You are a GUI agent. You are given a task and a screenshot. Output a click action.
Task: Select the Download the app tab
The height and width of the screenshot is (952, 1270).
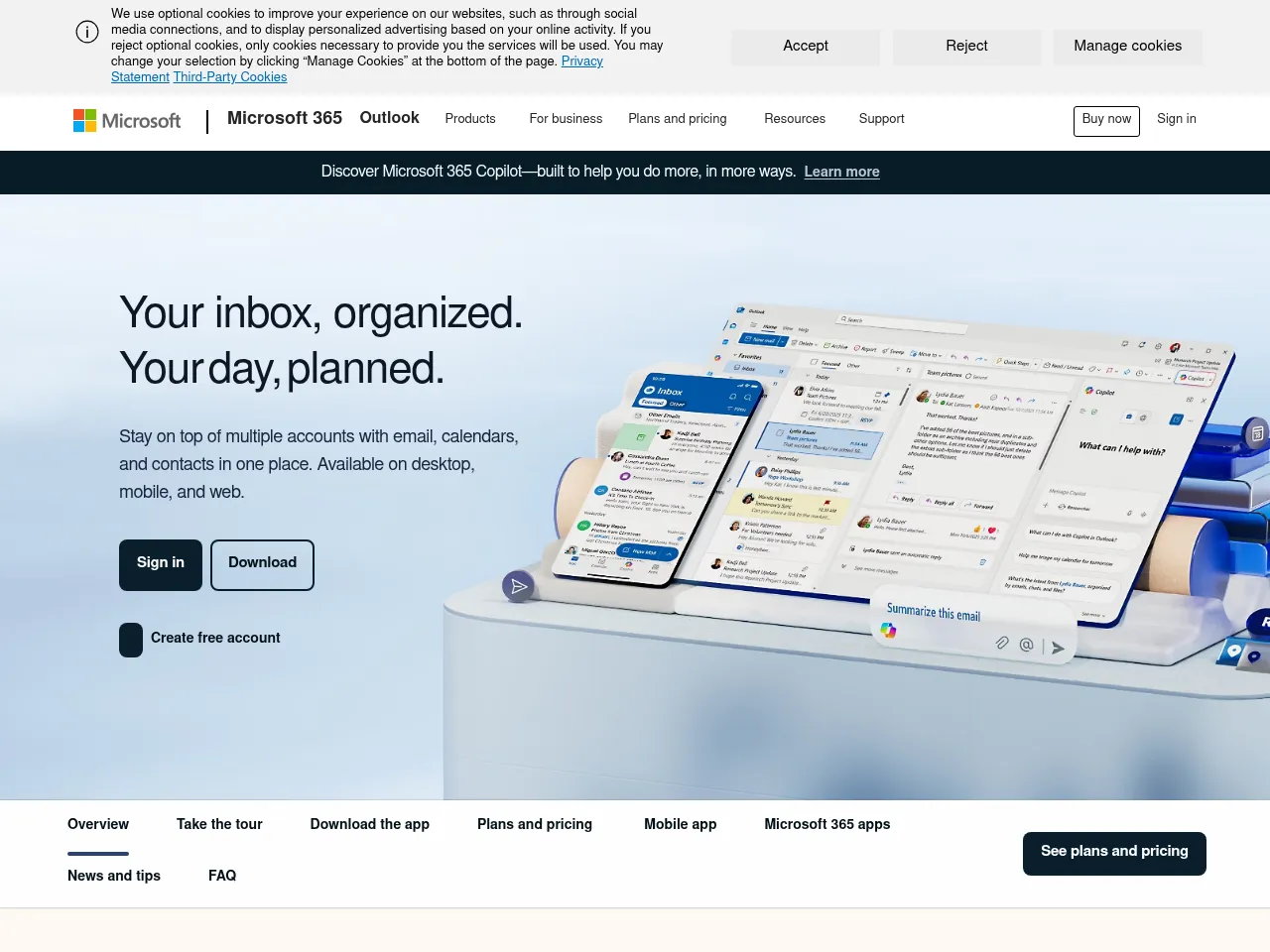[x=369, y=824]
